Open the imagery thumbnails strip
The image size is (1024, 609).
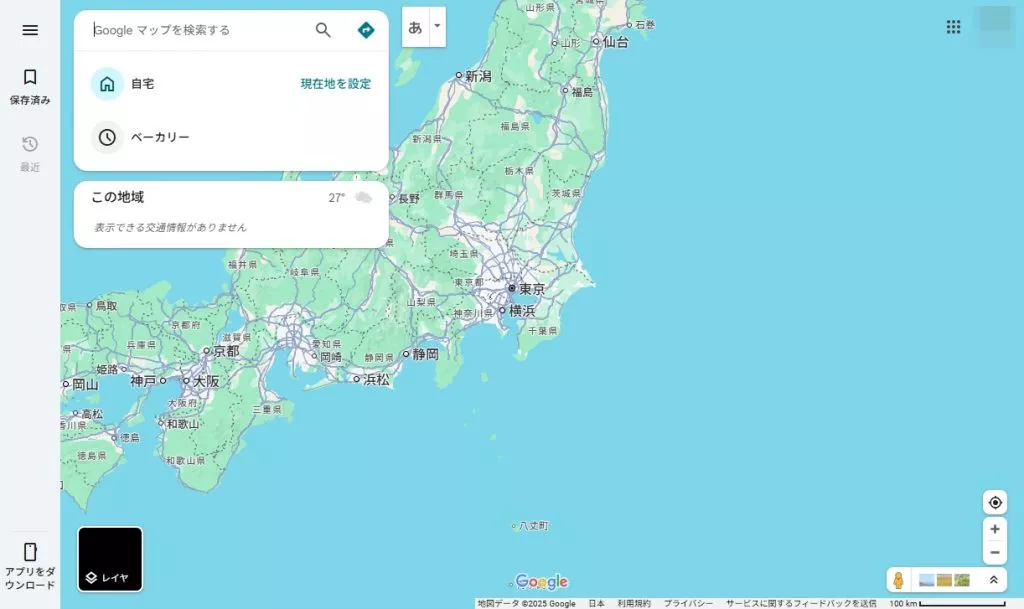(x=944, y=580)
